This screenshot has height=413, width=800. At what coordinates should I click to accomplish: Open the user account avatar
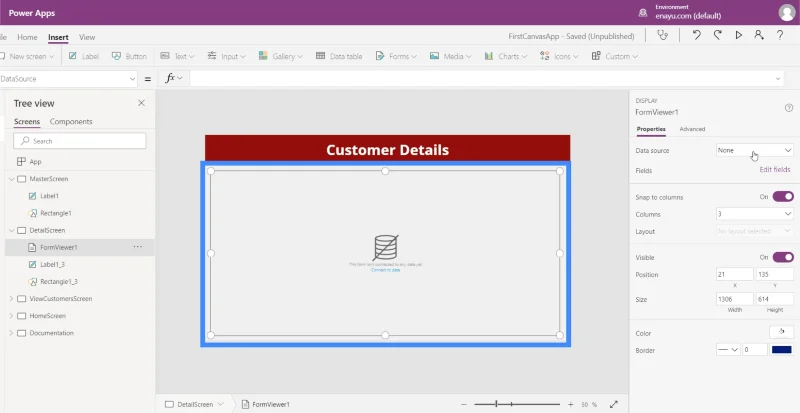pos(787,13)
